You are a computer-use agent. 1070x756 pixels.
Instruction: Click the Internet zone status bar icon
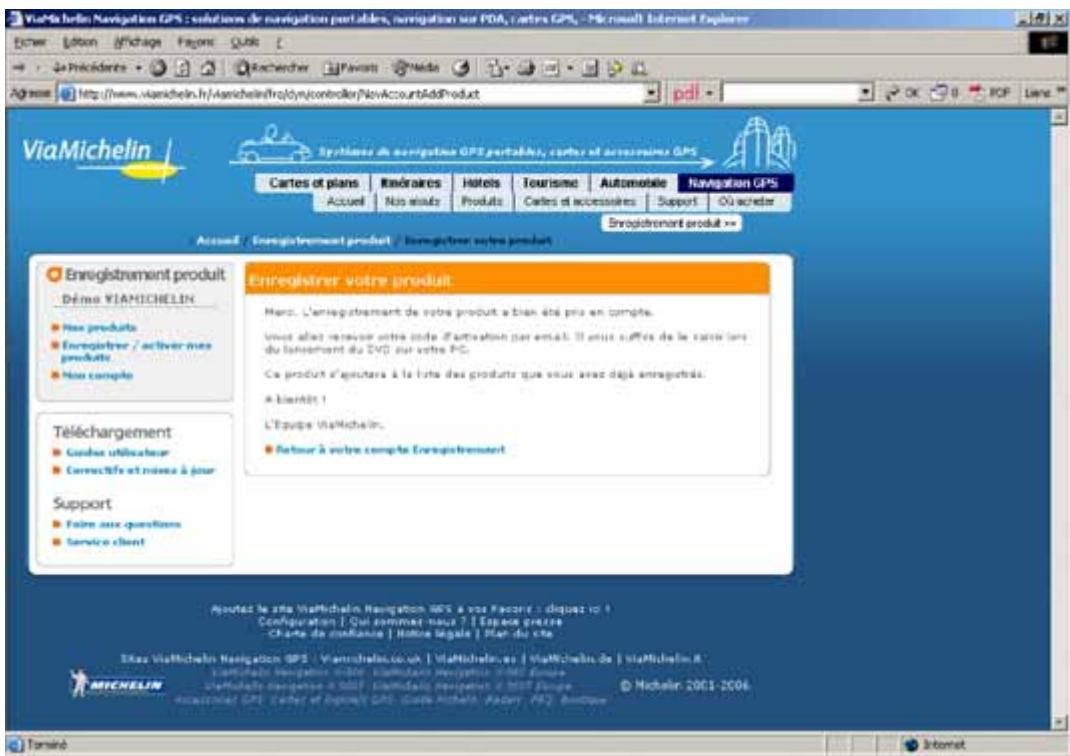pos(912,744)
